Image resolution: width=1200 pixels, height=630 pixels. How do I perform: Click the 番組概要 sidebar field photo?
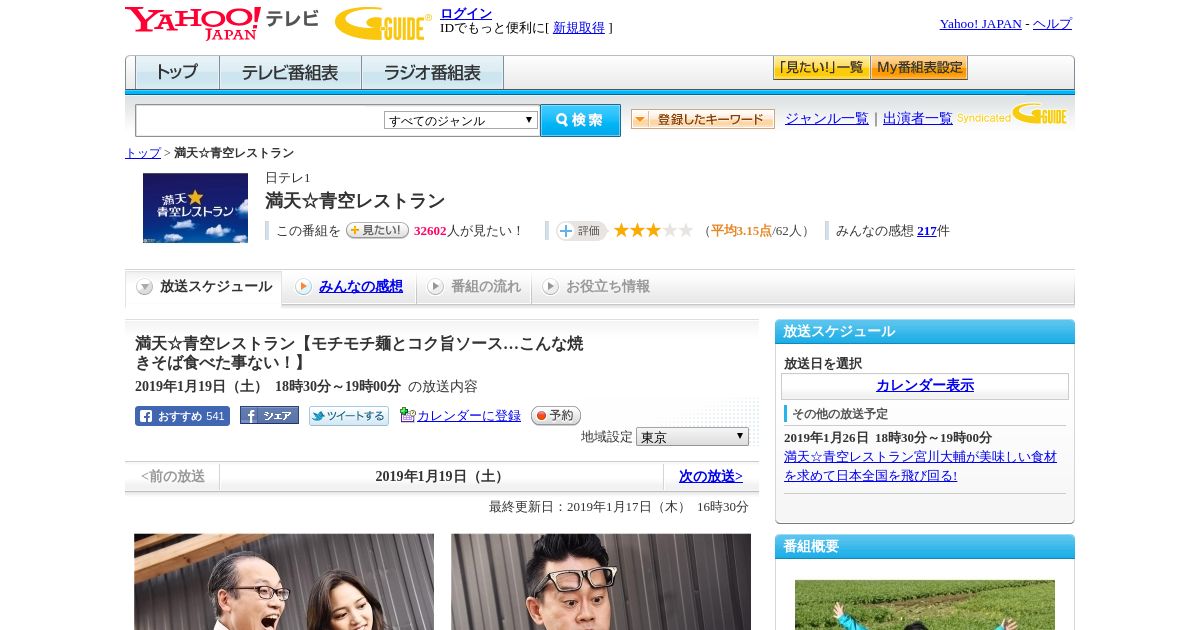point(925,605)
